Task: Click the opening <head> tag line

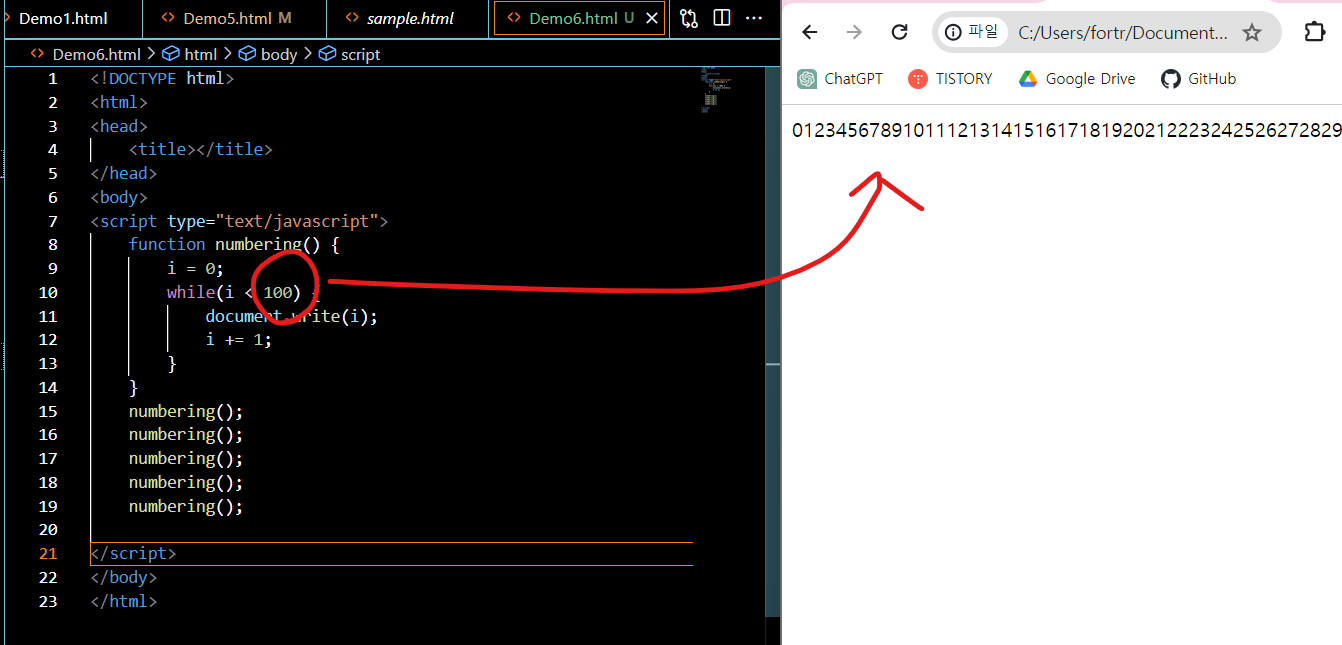Action: coord(119,126)
